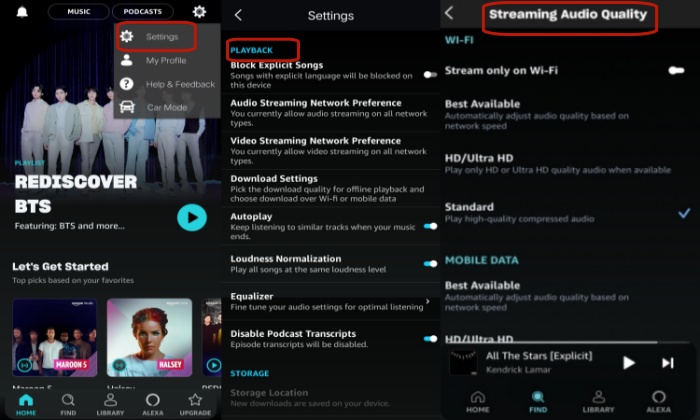Go back from Streaming Audio Quality
700x420 pixels.
pos(450,13)
